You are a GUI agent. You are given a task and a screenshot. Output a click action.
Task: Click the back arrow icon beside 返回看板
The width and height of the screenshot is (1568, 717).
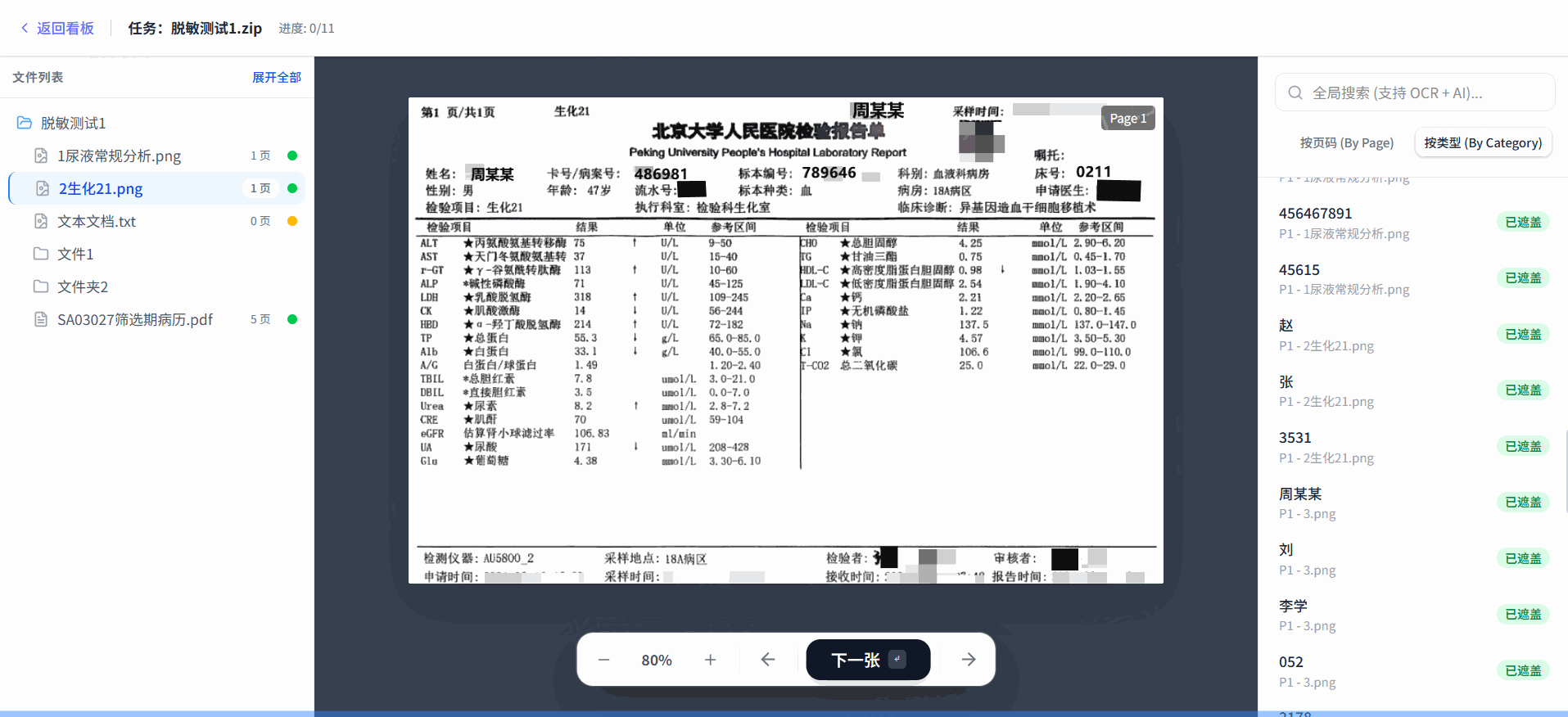25,28
